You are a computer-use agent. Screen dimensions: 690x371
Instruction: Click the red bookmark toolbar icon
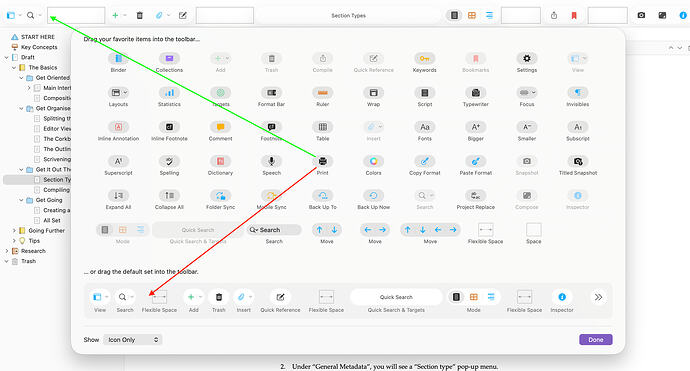574,15
